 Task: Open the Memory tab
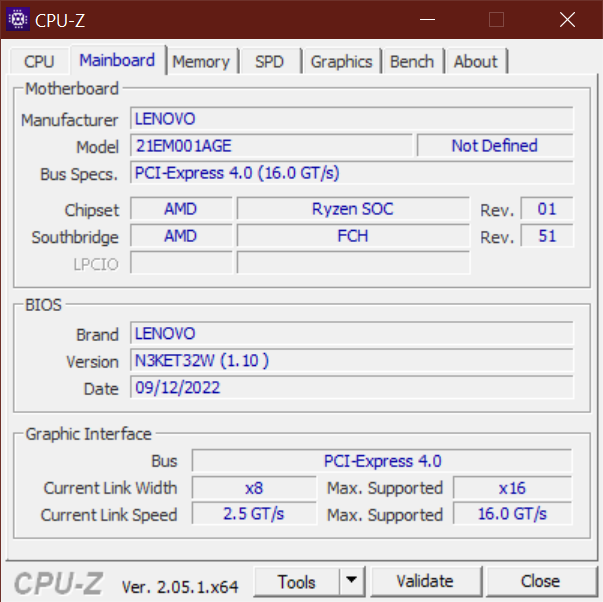[201, 62]
